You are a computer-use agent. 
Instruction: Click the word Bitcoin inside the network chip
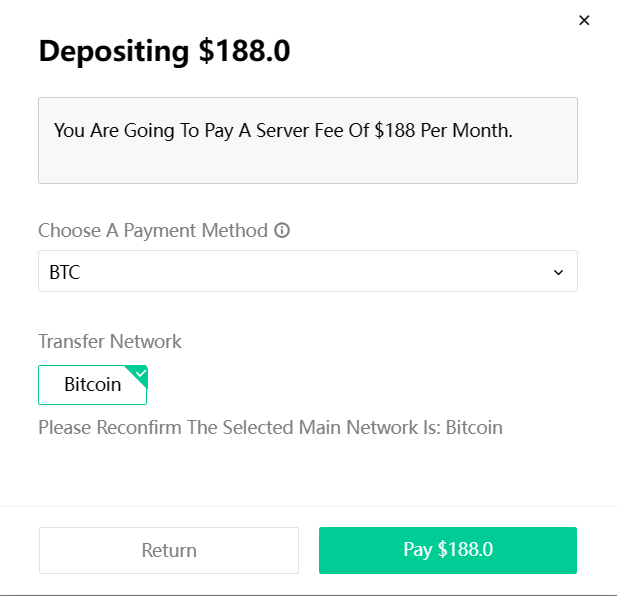(x=92, y=384)
